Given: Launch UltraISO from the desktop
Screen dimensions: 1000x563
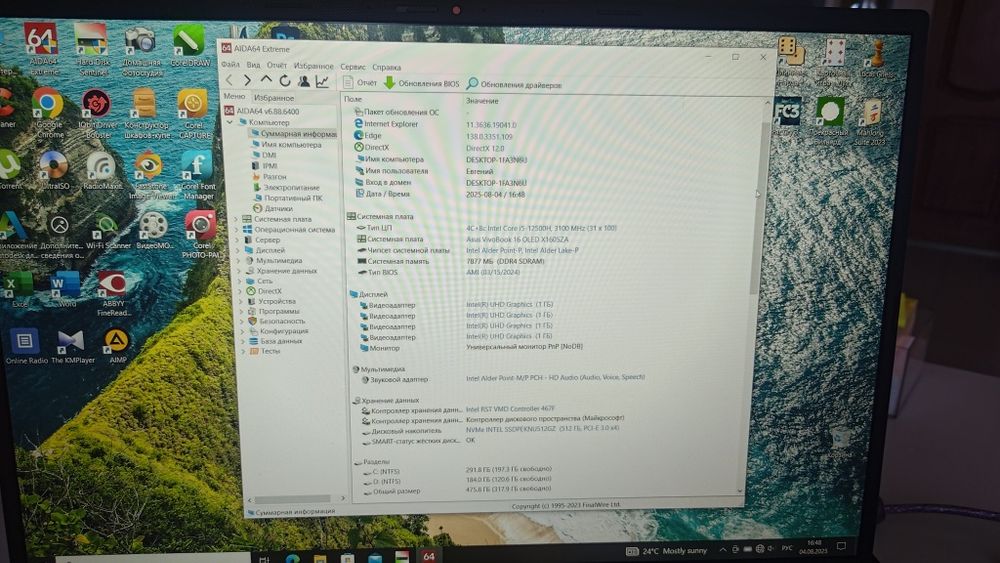Looking at the screenshot, I should point(54,170).
